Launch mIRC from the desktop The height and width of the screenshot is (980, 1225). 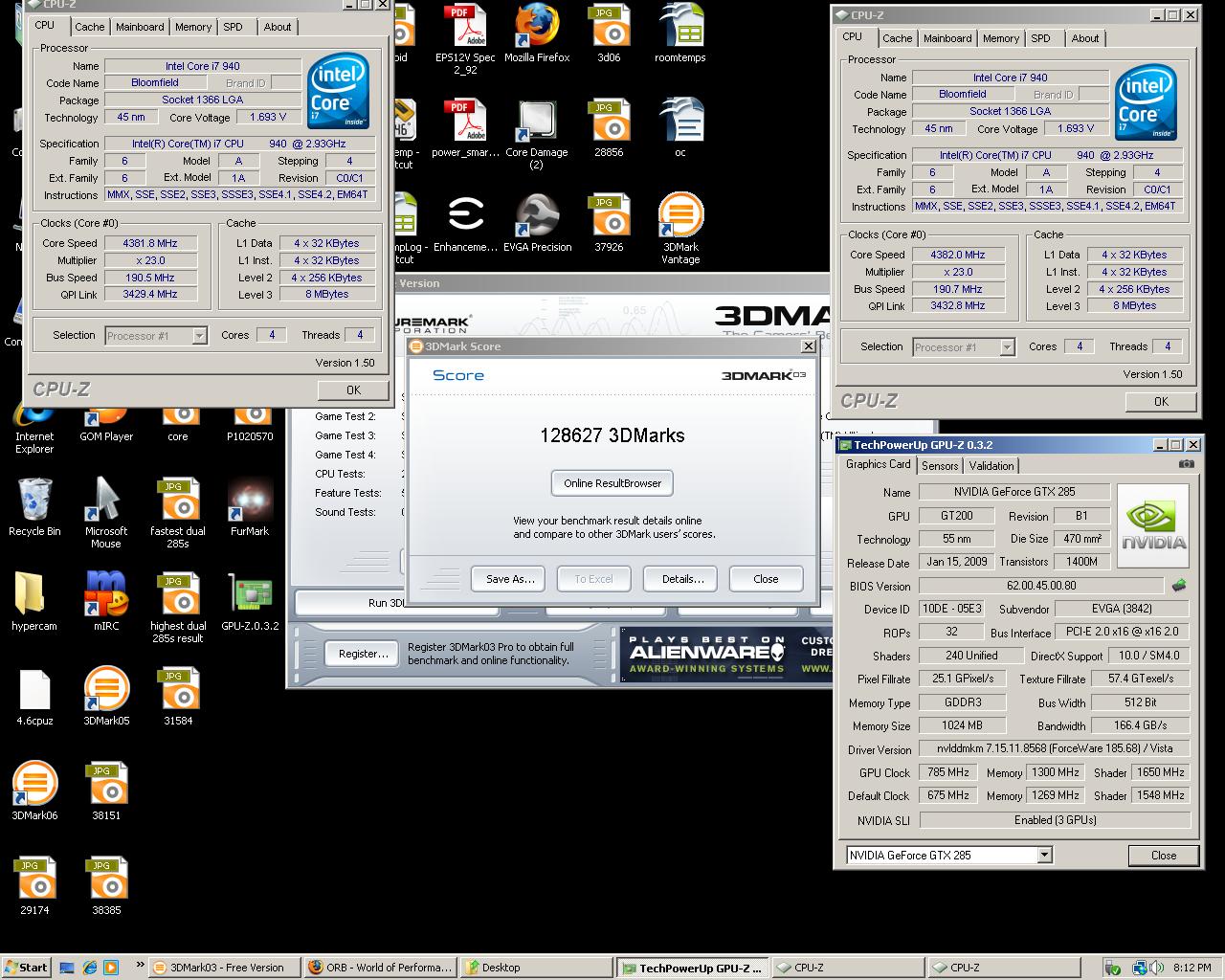pos(106,602)
